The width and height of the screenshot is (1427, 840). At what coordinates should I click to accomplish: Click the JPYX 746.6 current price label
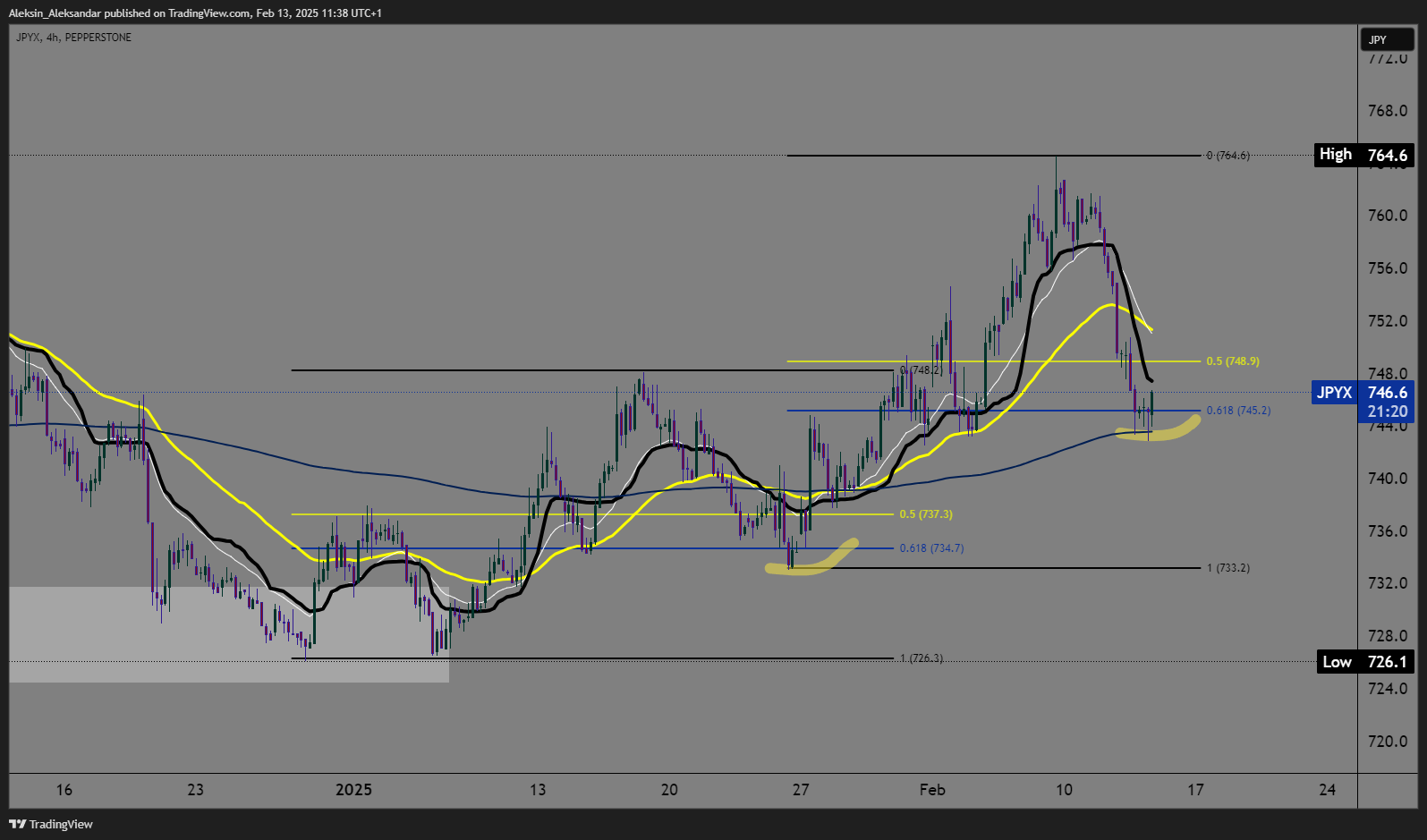(x=1363, y=392)
